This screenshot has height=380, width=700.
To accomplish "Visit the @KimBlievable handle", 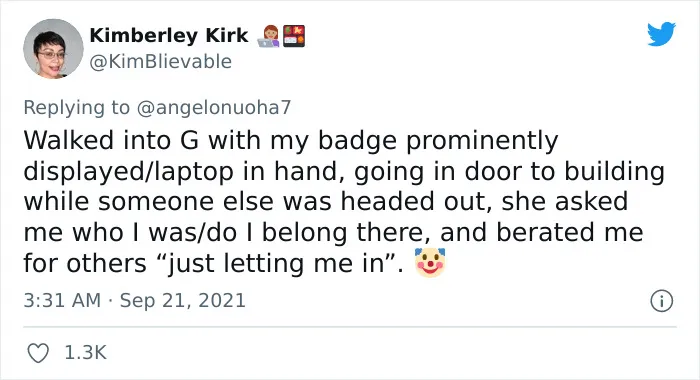I will click(x=161, y=62).
